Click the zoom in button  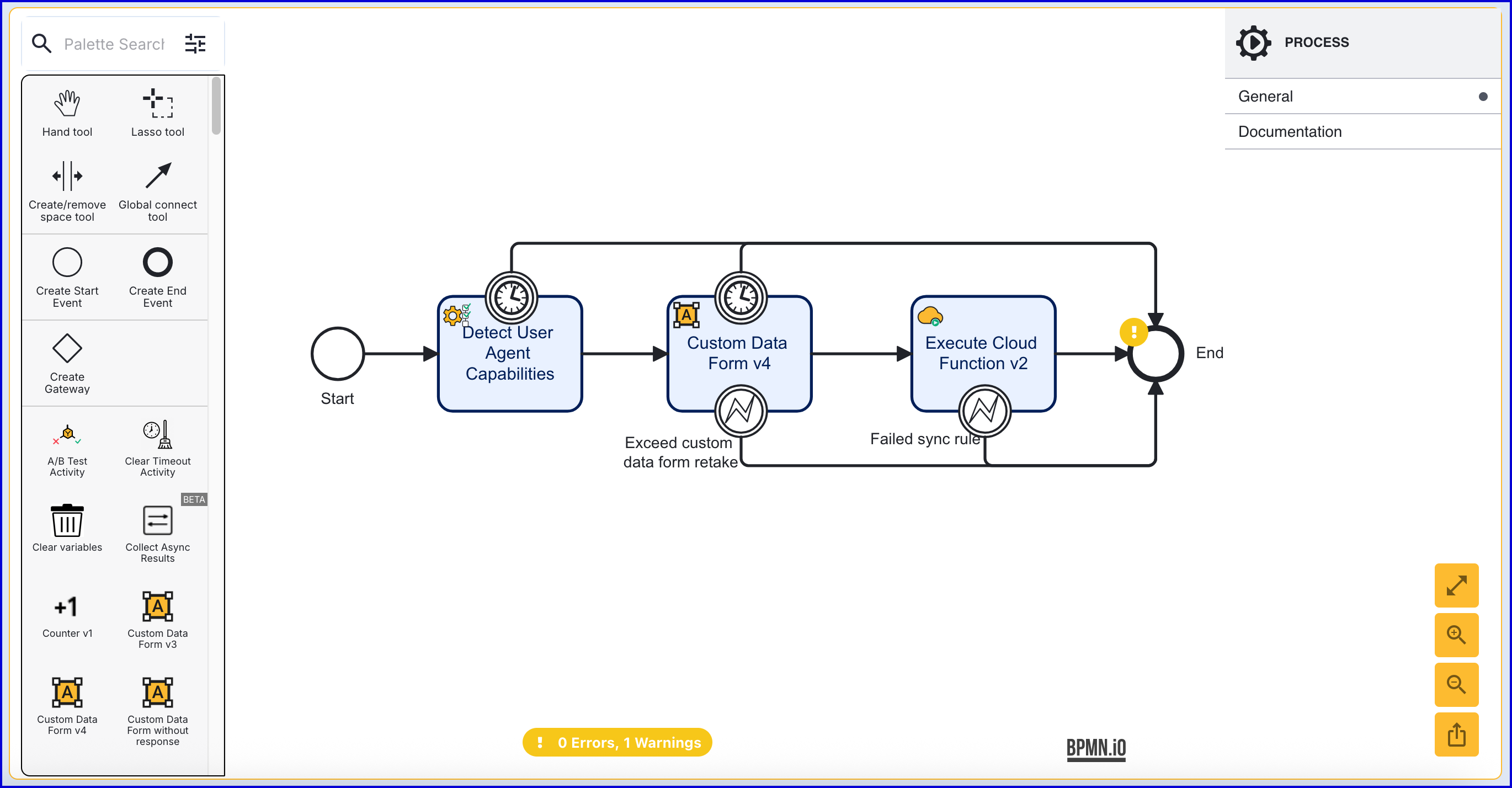coord(1456,635)
